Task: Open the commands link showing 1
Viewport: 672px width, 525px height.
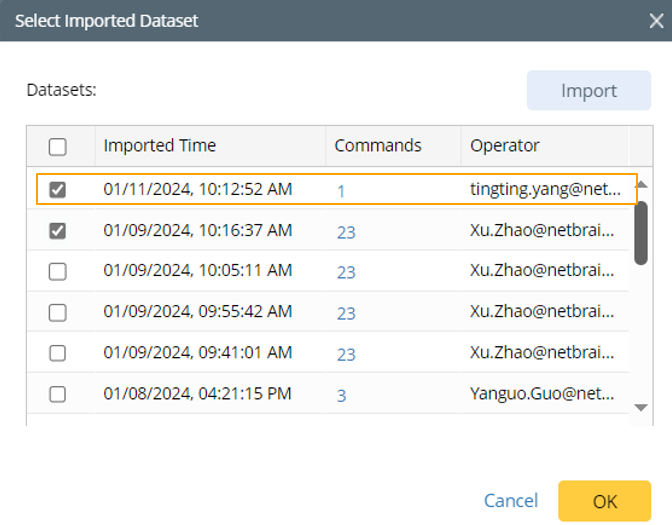Action: (341, 191)
